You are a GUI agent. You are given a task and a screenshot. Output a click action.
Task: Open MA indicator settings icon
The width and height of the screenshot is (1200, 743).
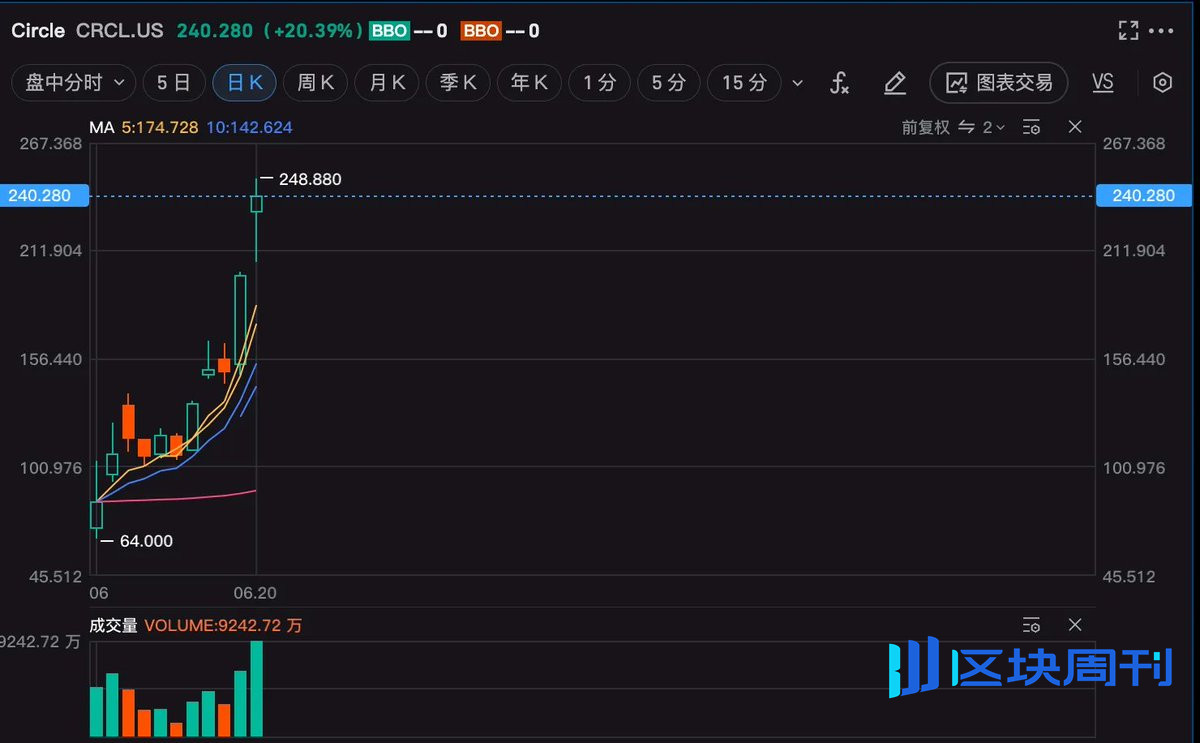(1032, 127)
